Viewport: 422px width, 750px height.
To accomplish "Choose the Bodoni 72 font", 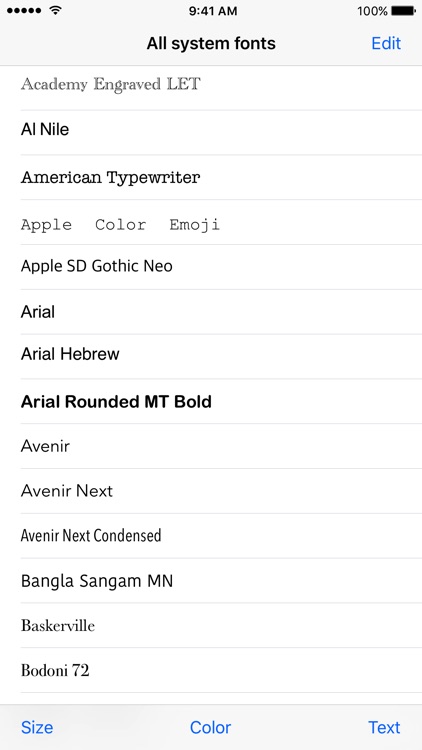I will point(211,670).
